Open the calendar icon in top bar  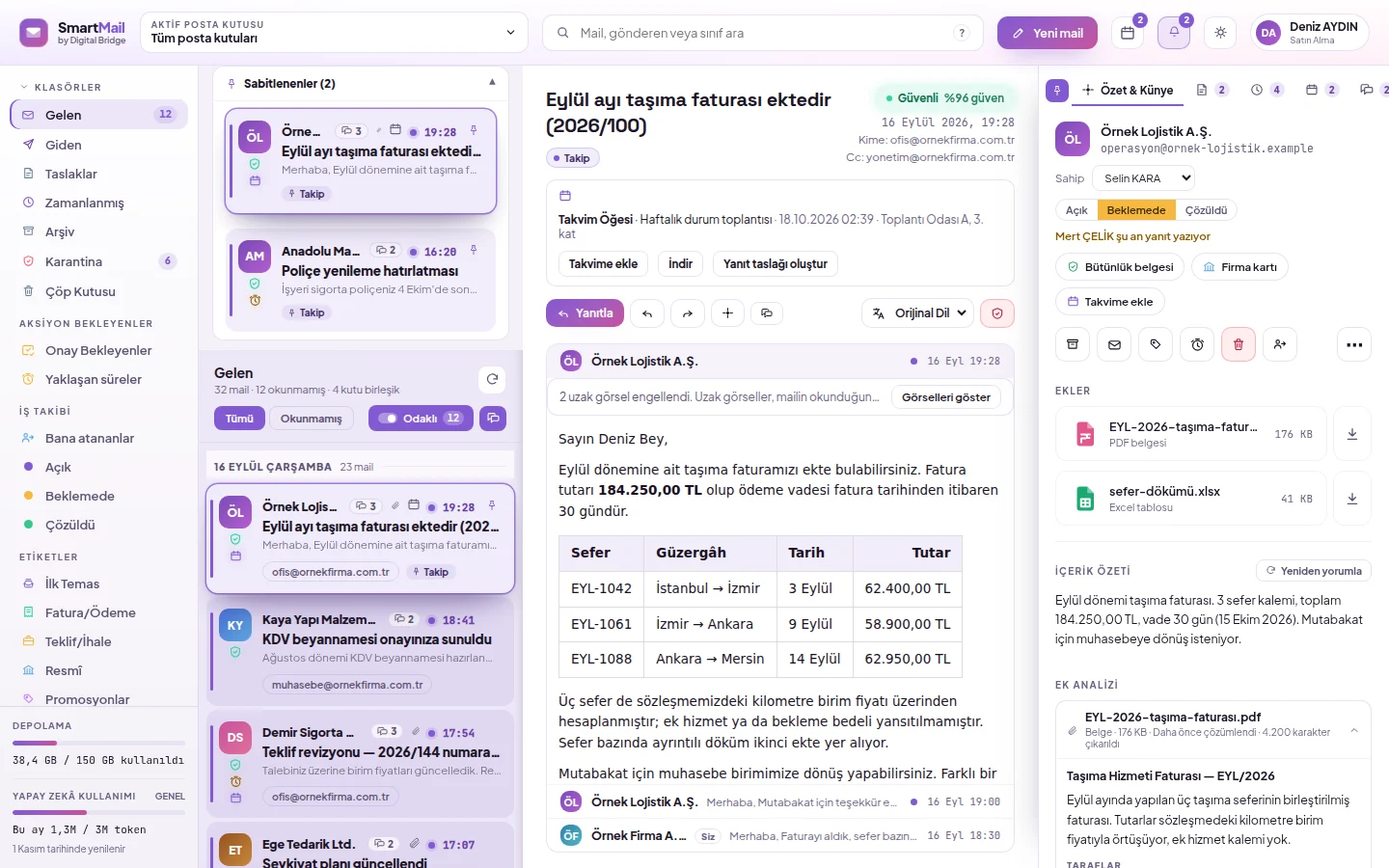(1128, 33)
